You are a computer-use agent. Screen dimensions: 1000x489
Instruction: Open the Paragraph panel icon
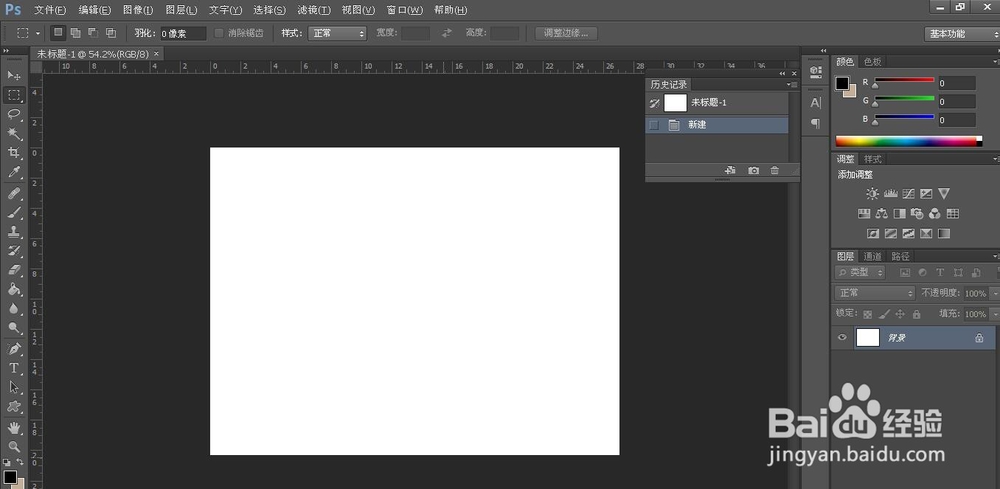(816, 124)
